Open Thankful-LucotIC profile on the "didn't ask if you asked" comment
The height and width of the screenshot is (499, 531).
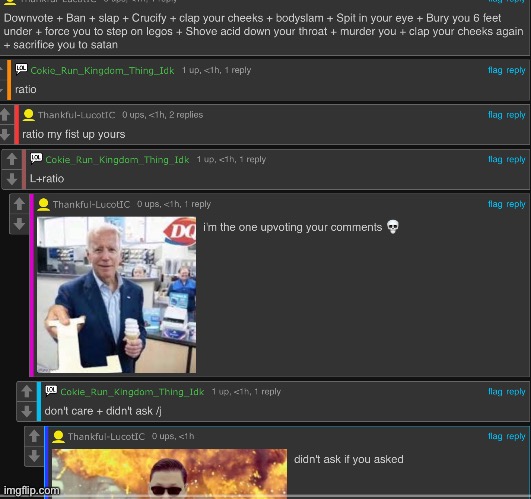pyautogui.click(x=106, y=436)
